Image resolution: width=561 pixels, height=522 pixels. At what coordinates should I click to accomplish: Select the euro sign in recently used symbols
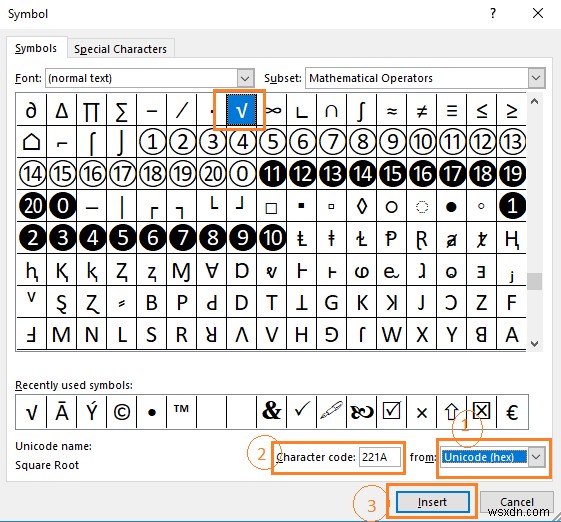point(512,412)
